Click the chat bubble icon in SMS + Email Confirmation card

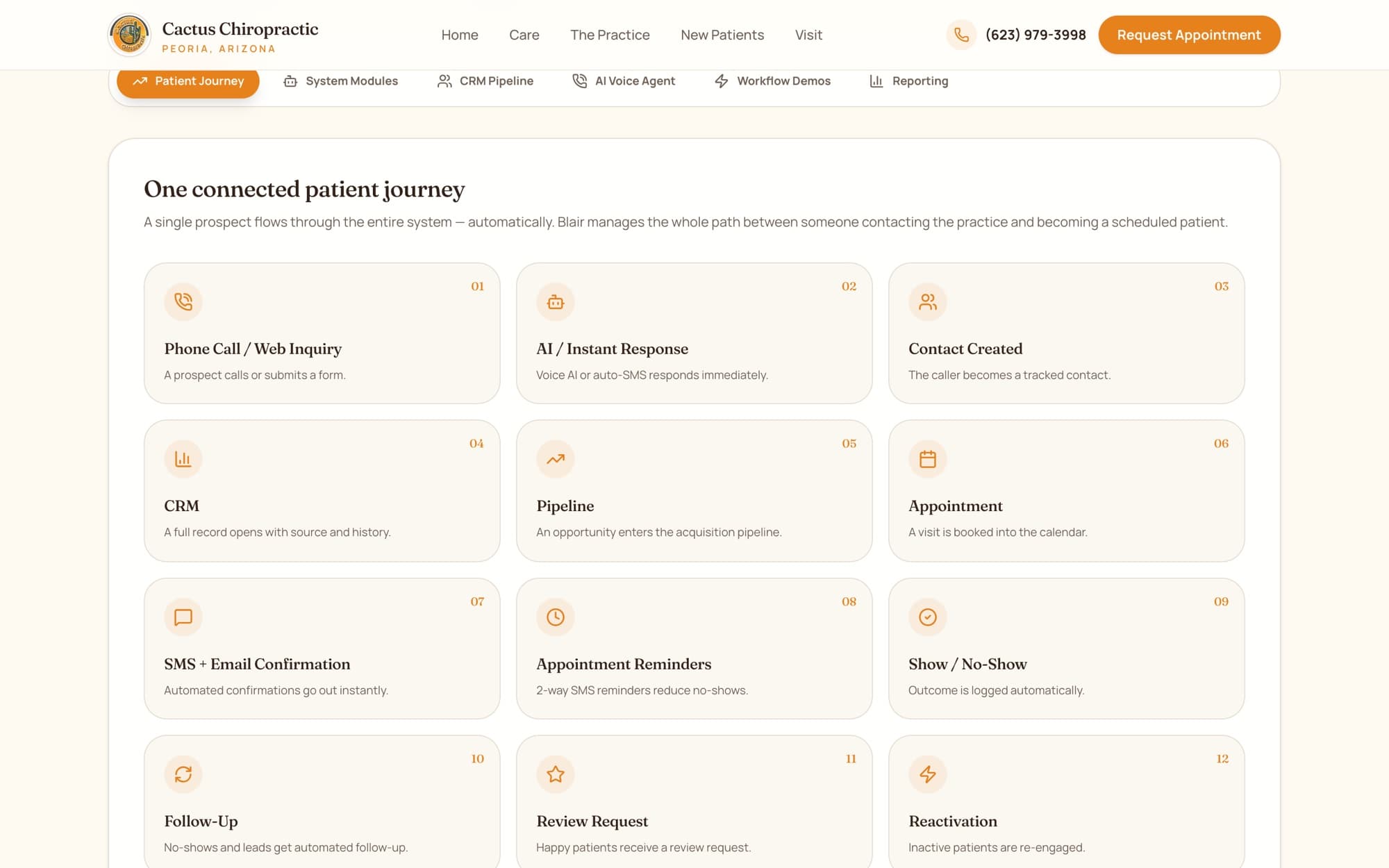(x=183, y=617)
